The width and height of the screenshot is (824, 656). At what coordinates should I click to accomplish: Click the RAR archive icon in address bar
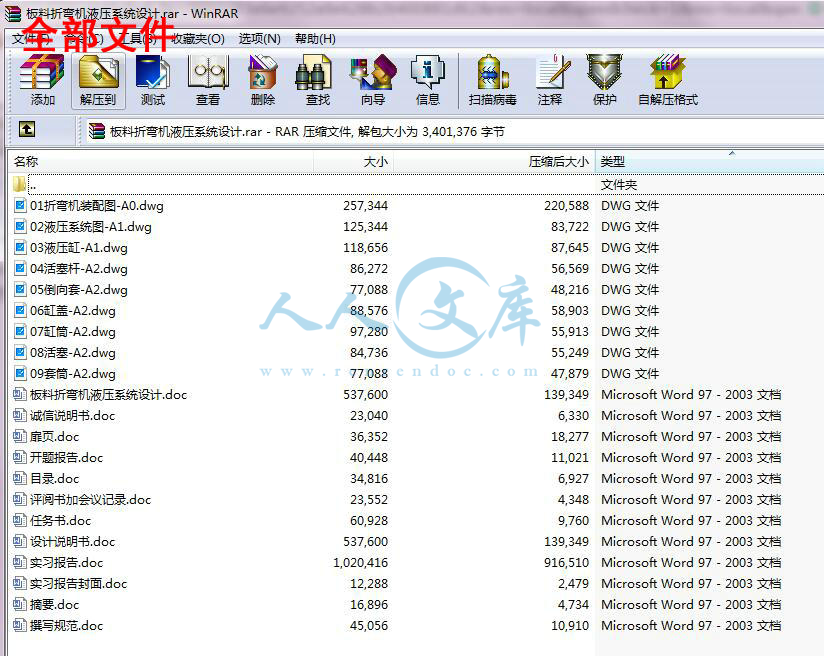(97, 131)
